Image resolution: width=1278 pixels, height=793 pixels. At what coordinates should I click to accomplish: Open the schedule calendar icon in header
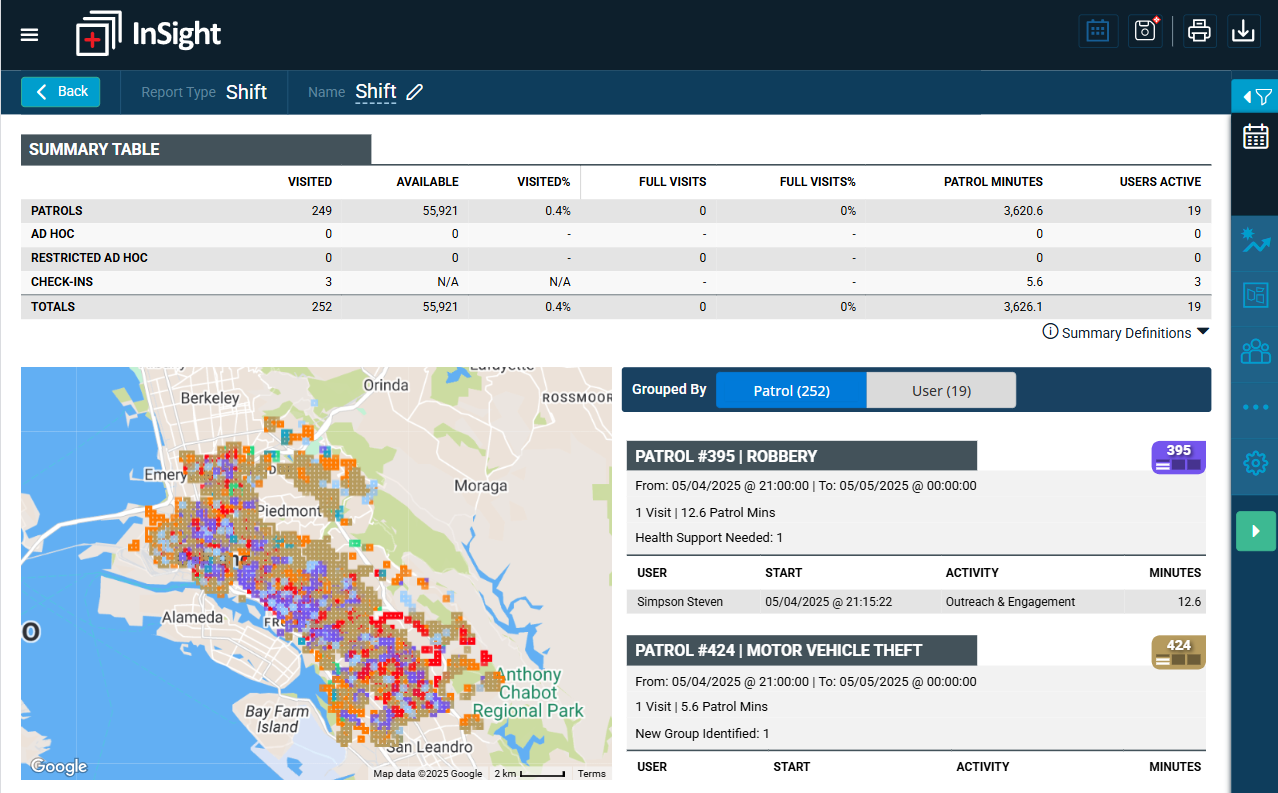click(1098, 31)
